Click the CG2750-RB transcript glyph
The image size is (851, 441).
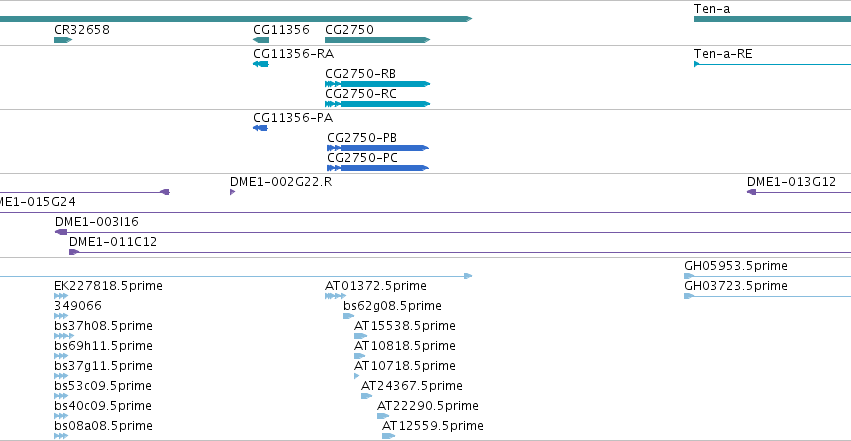[x=377, y=84]
